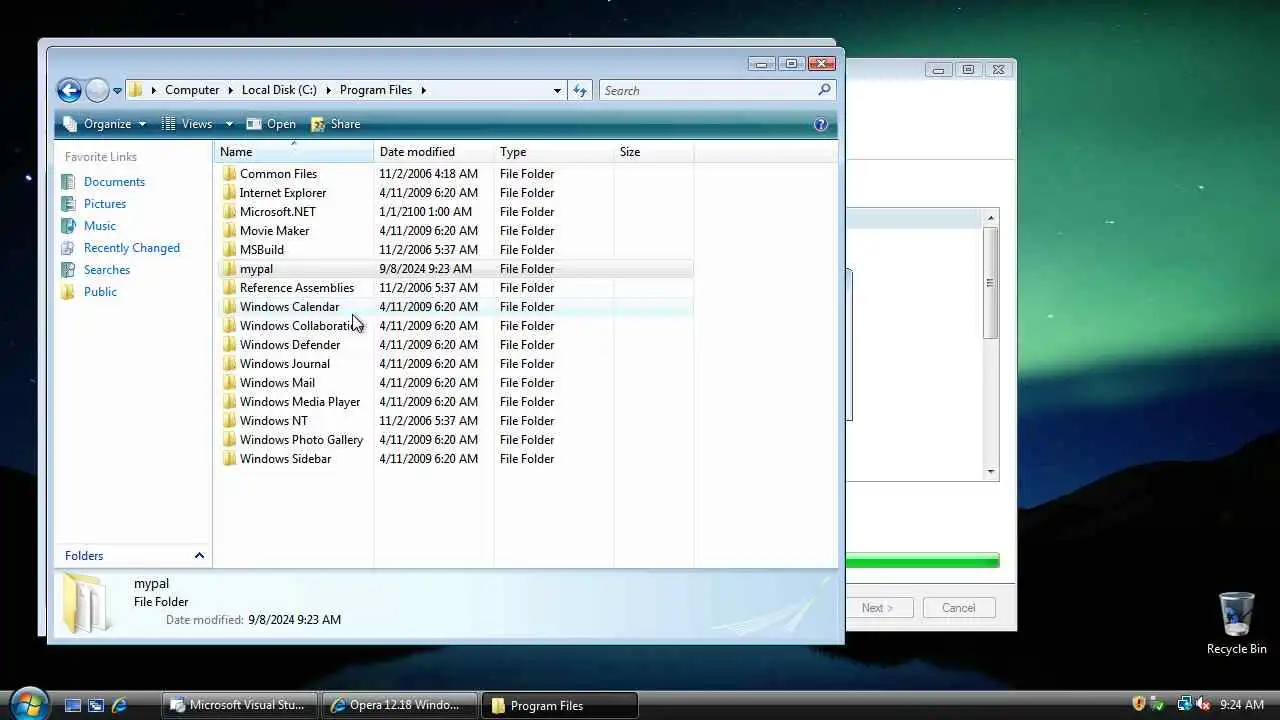Image resolution: width=1280 pixels, height=720 pixels.
Task: Click Show Desktop quick launch icon
Action: (73, 705)
